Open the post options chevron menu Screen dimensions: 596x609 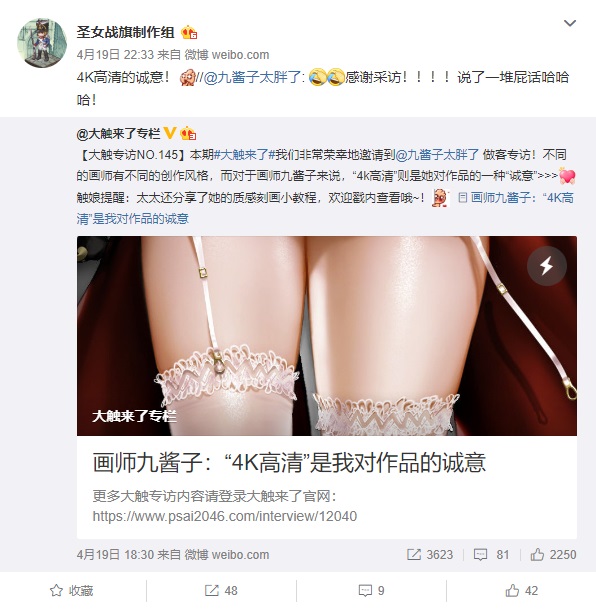pos(569,23)
